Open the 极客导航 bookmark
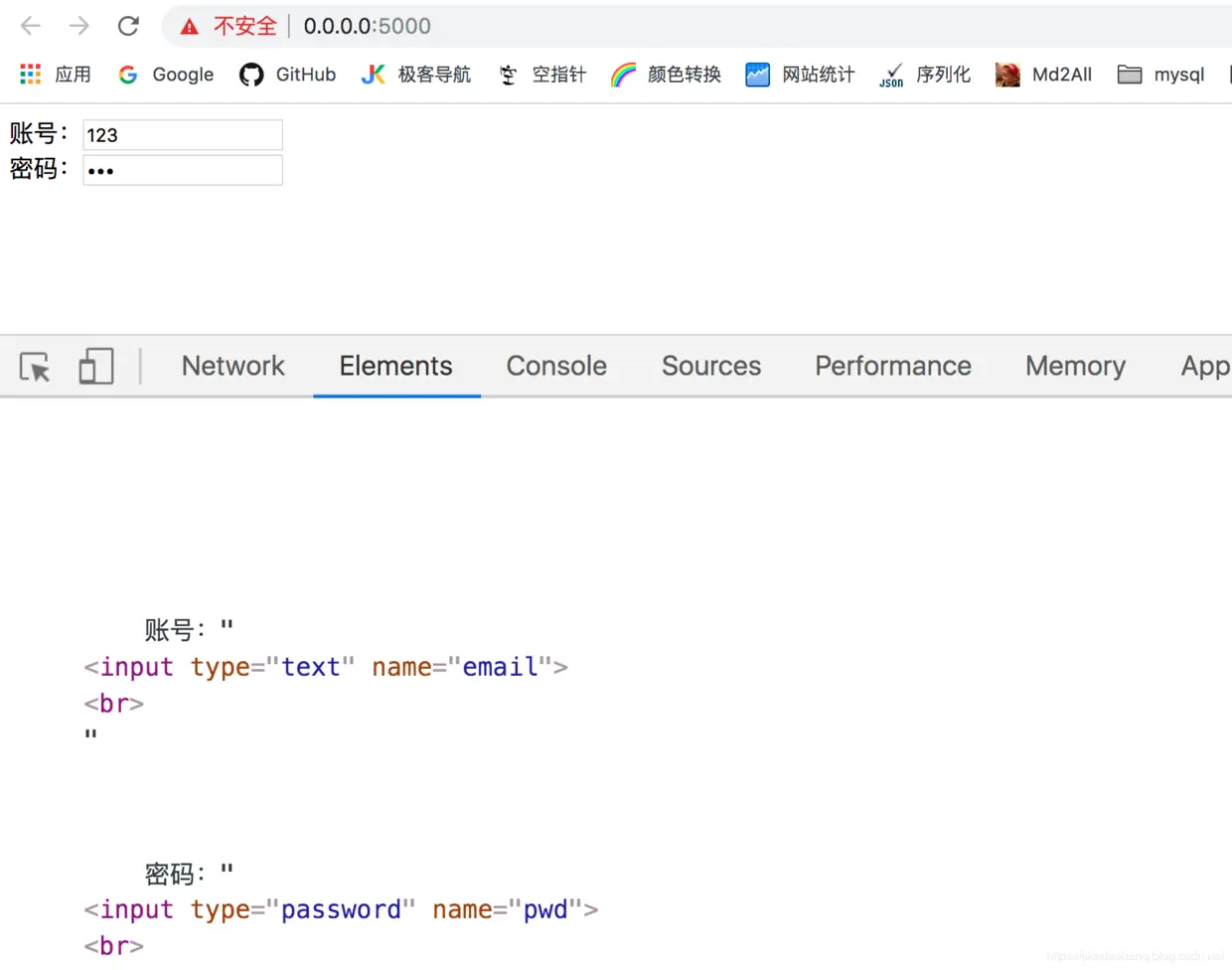Screen dimensions: 1232x970 click(416, 75)
